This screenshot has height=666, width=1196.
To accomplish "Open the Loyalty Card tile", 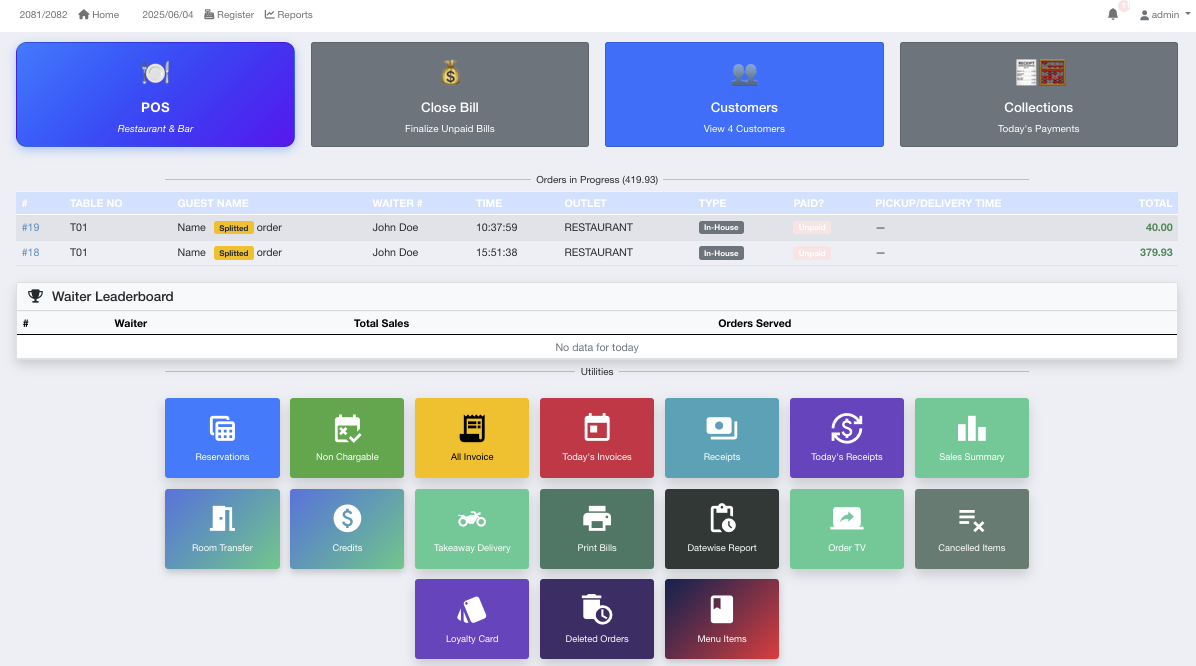I will pos(472,619).
